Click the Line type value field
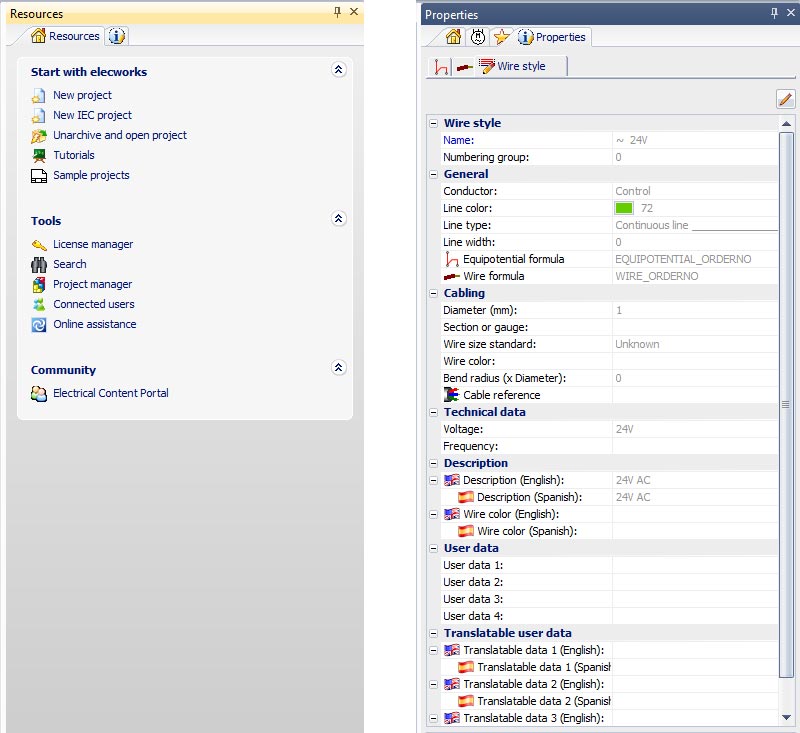Image resolution: width=800 pixels, height=733 pixels. [x=695, y=225]
